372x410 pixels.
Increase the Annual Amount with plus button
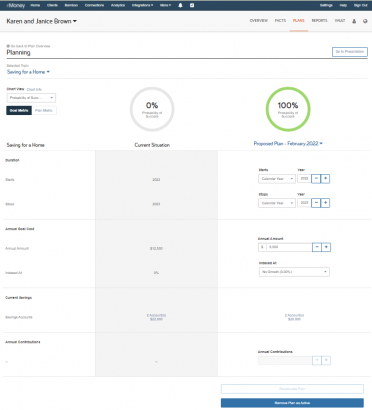326,247
